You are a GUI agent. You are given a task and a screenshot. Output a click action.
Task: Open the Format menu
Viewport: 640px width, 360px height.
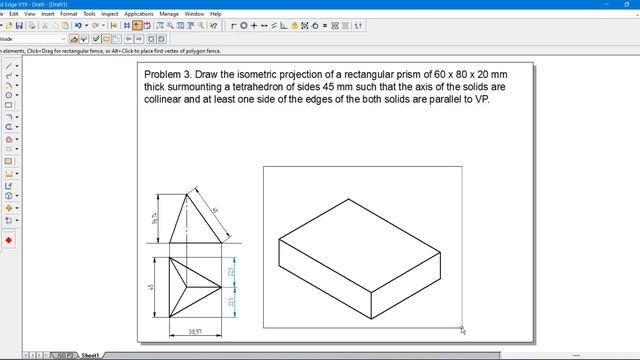coord(69,14)
